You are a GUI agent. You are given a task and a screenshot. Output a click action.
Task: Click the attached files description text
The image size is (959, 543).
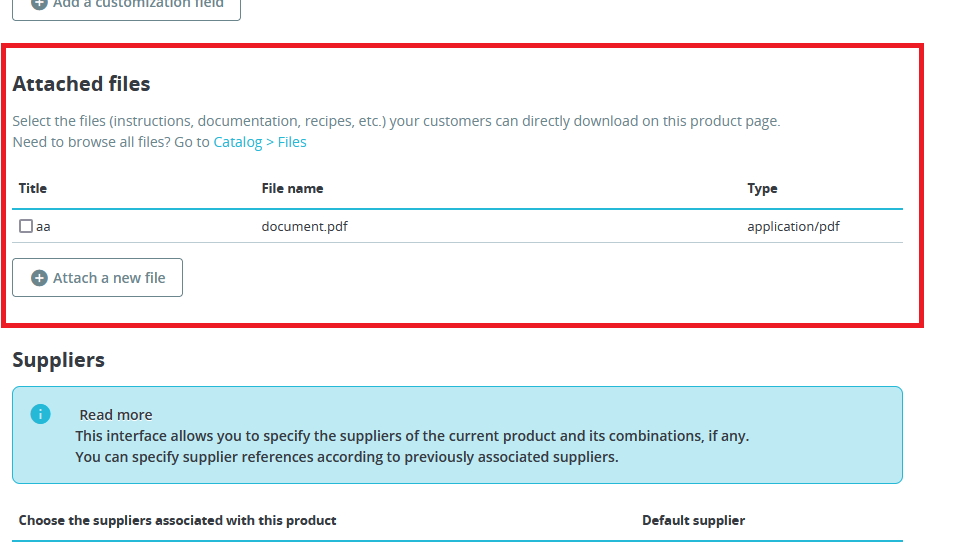(x=396, y=121)
